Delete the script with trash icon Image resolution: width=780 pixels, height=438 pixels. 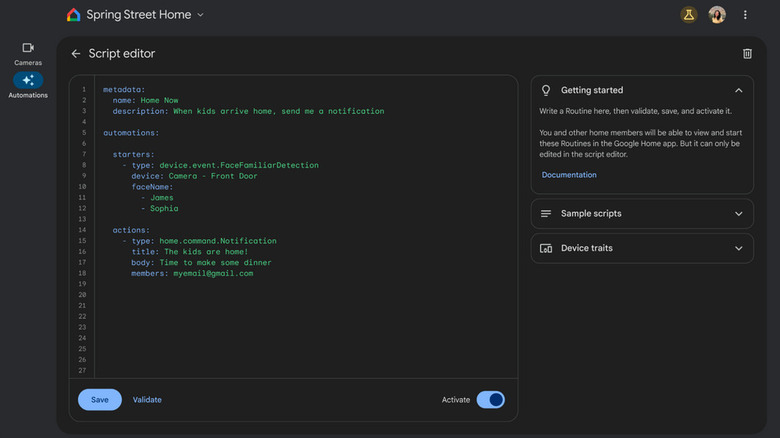coord(747,54)
